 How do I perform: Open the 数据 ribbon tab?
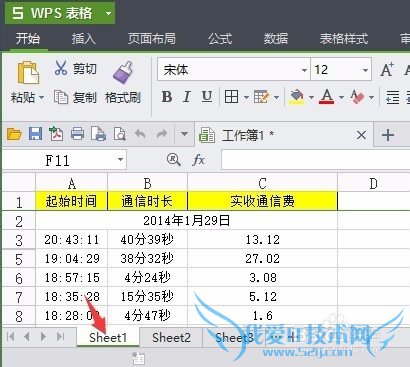[x=276, y=39]
